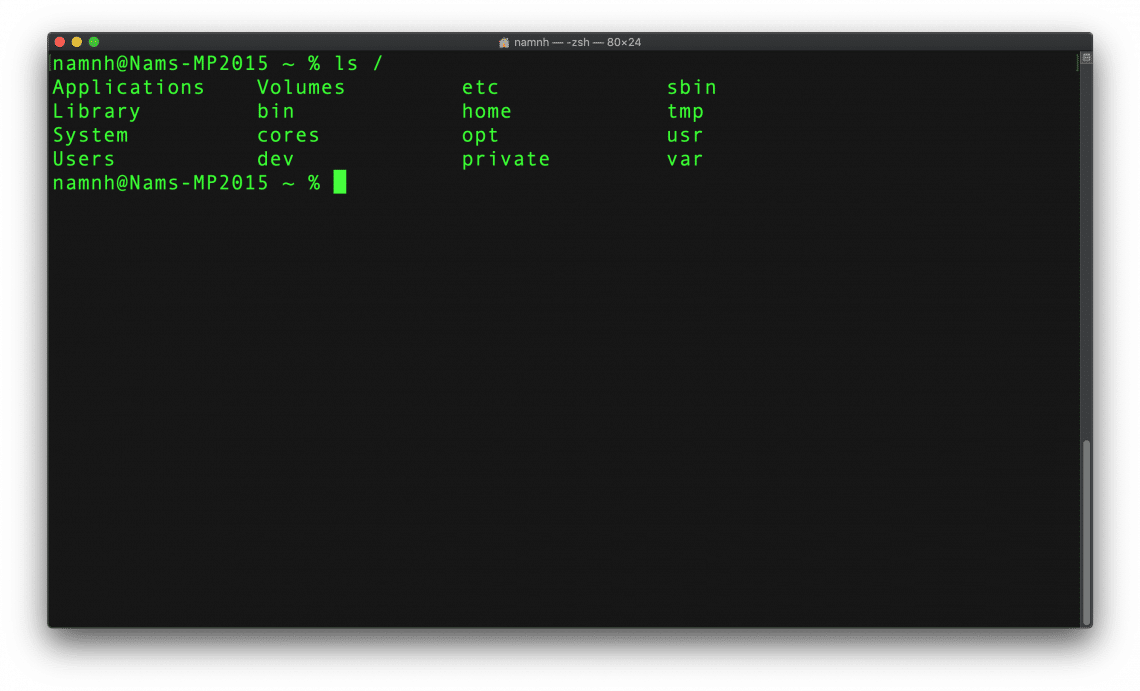Click the bin directory text
The width and height of the screenshot is (1140, 691).
(x=275, y=111)
